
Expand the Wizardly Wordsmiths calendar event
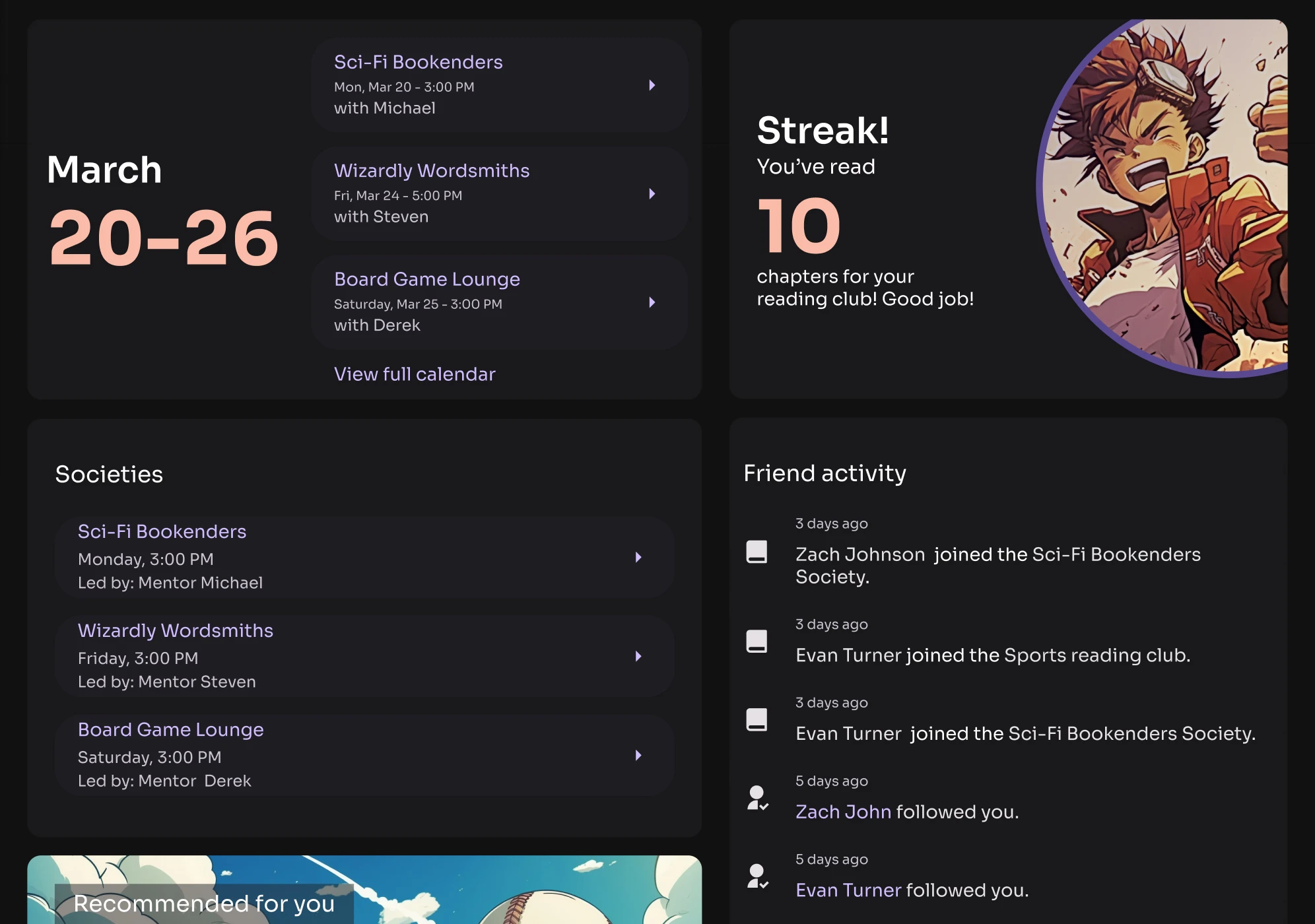click(x=652, y=194)
